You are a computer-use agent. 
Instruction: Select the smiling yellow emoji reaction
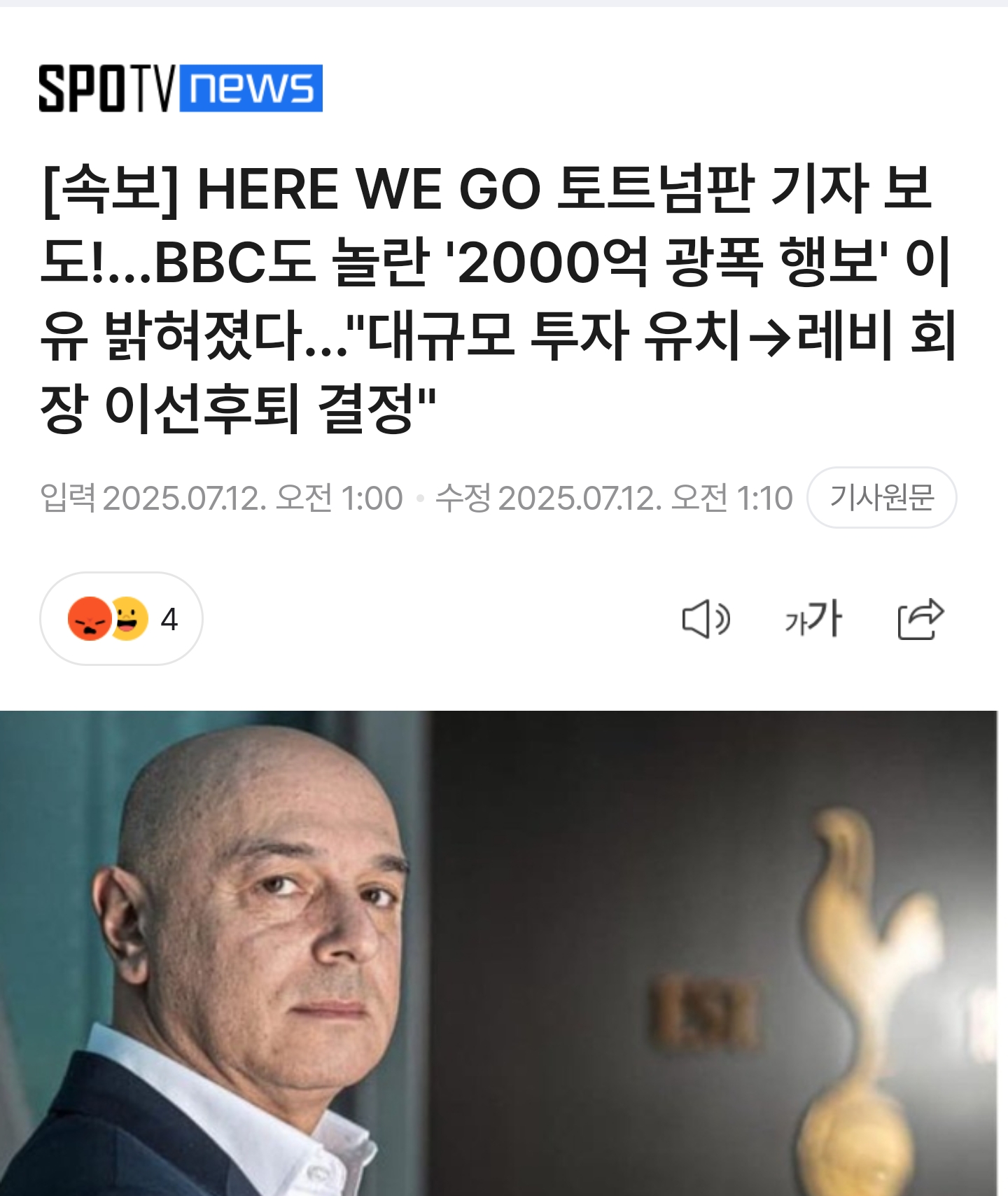129,618
